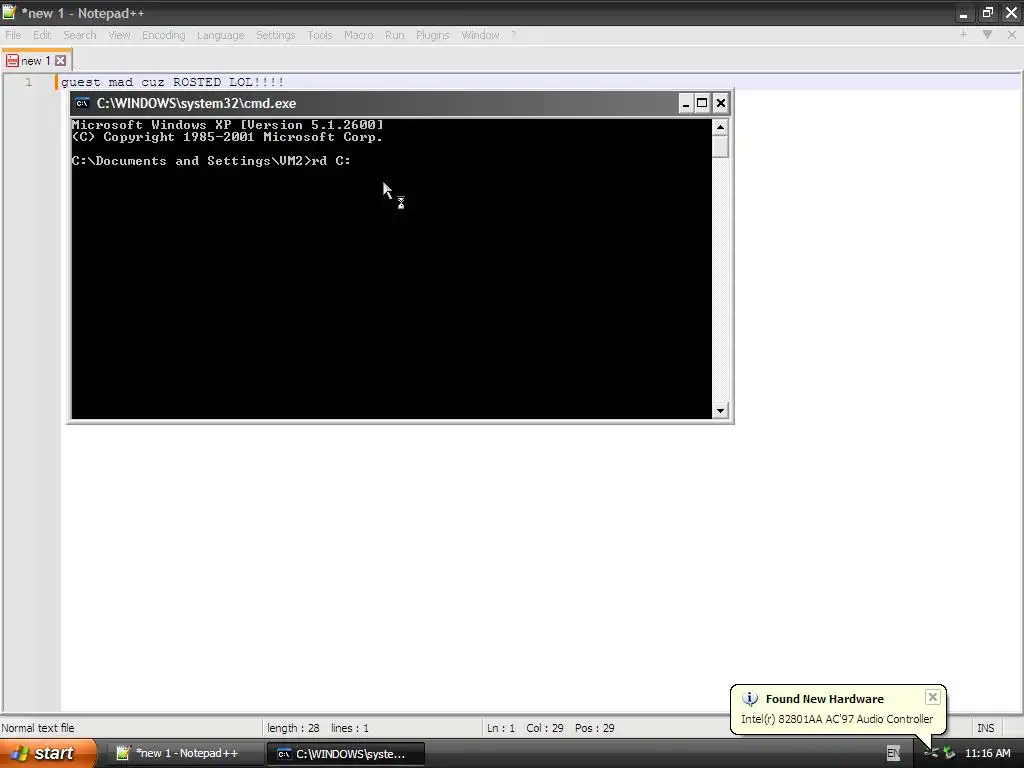Viewport: 1024px width, 768px height.
Task: Click the cmd scrollbar thumb
Action: [x=720, y=146]
